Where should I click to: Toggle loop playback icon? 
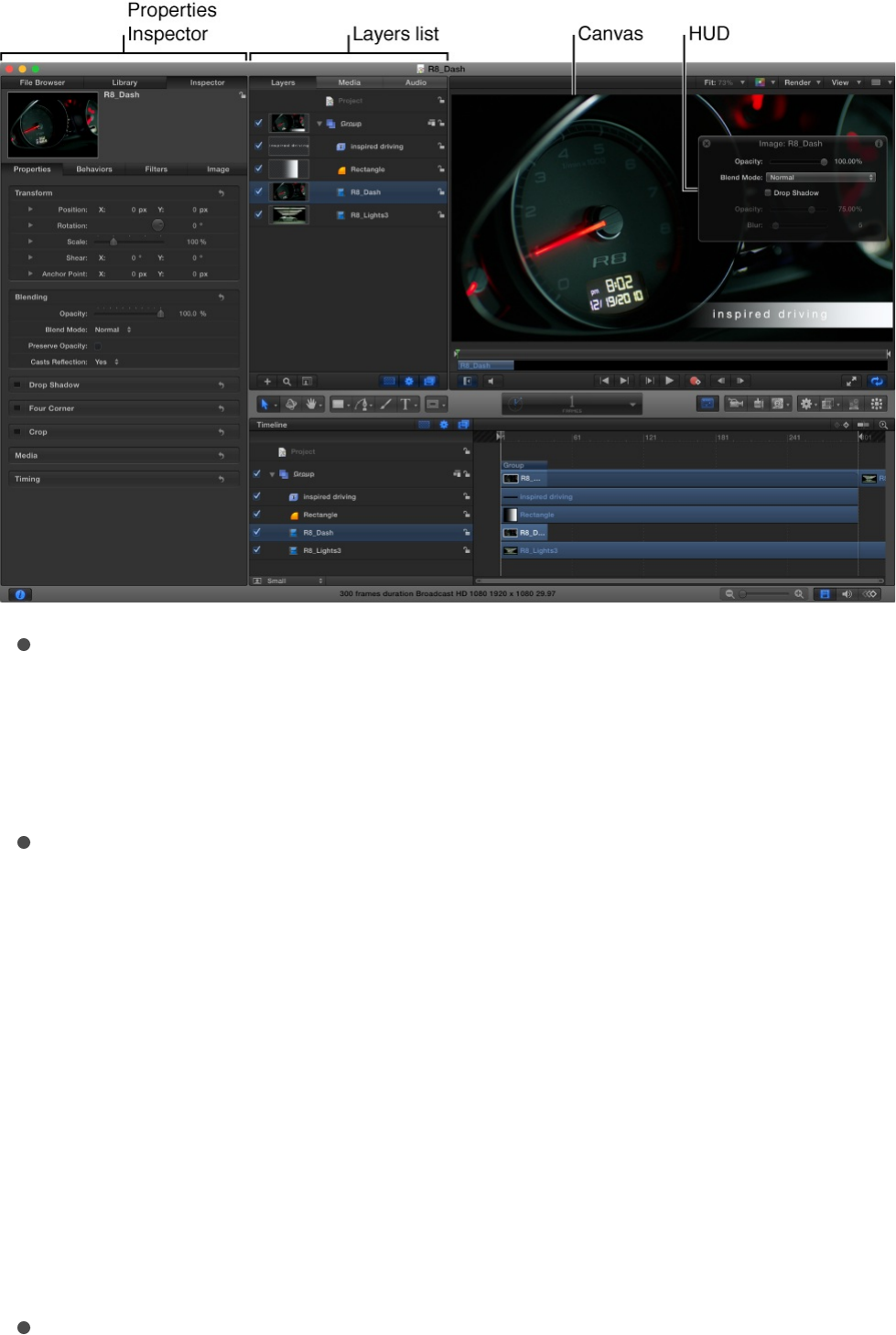(x=877, y=381)
